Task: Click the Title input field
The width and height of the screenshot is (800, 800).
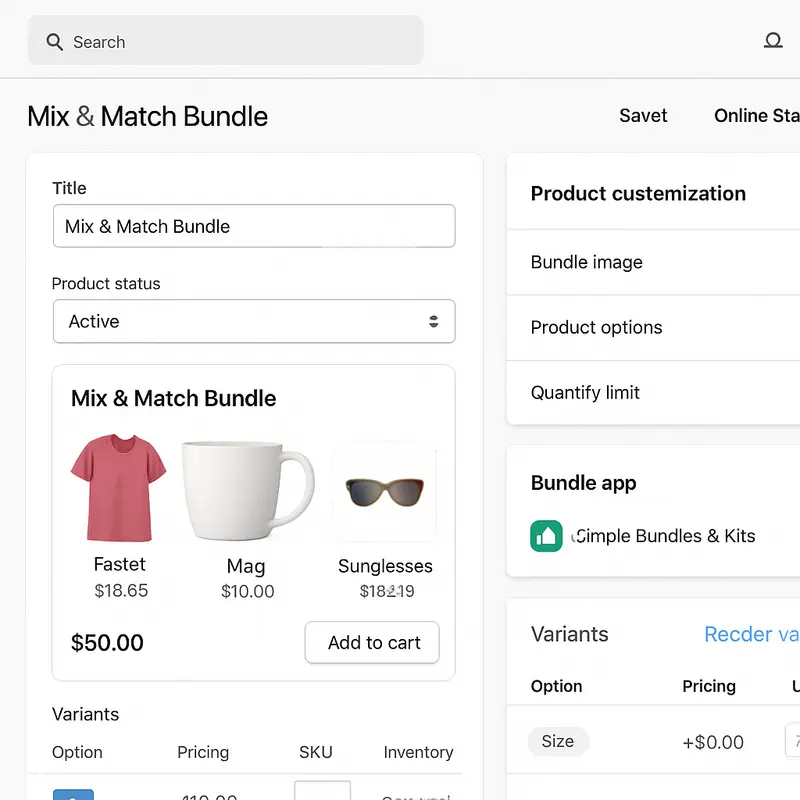Action: tap(254, 226)
